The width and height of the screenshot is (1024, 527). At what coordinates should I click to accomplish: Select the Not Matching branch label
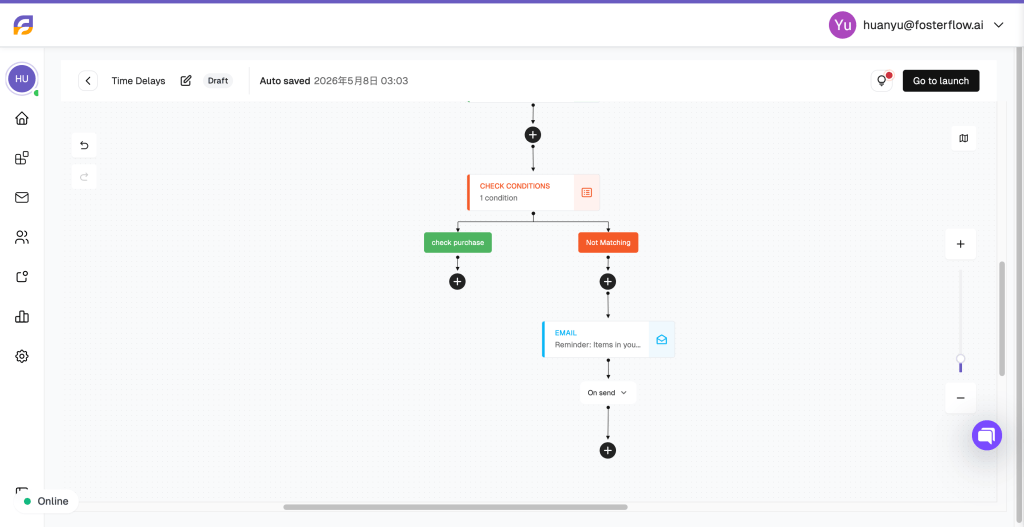(608, 242)
